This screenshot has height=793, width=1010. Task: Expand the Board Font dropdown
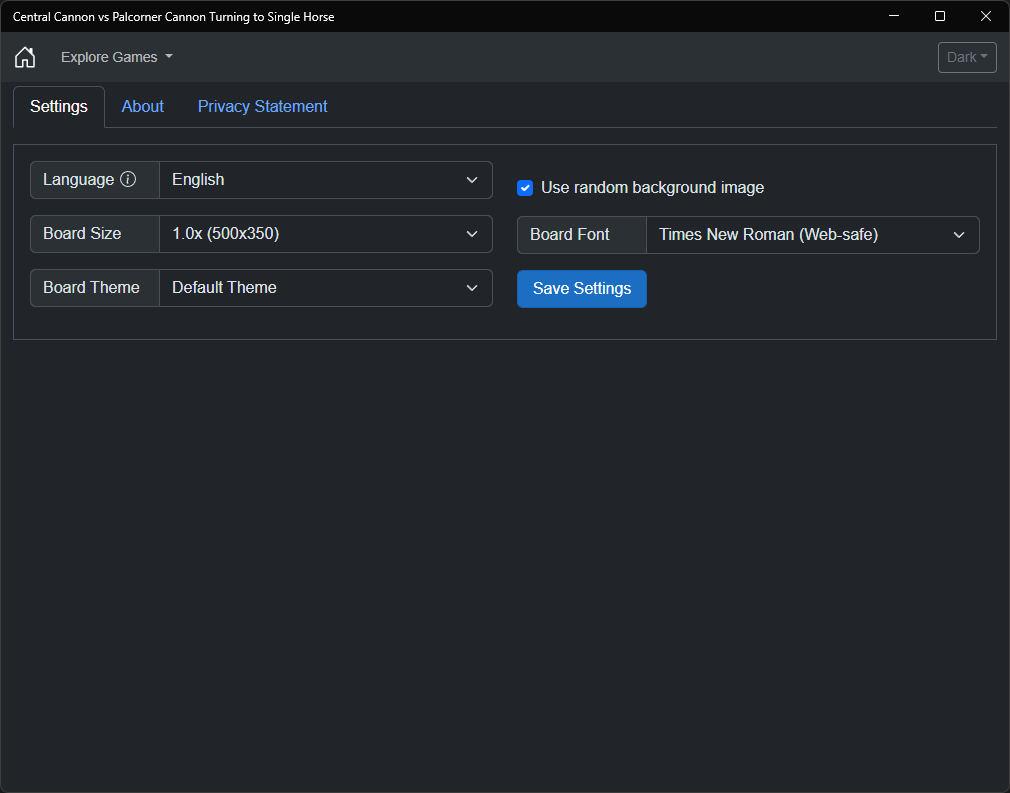point(812,235)
